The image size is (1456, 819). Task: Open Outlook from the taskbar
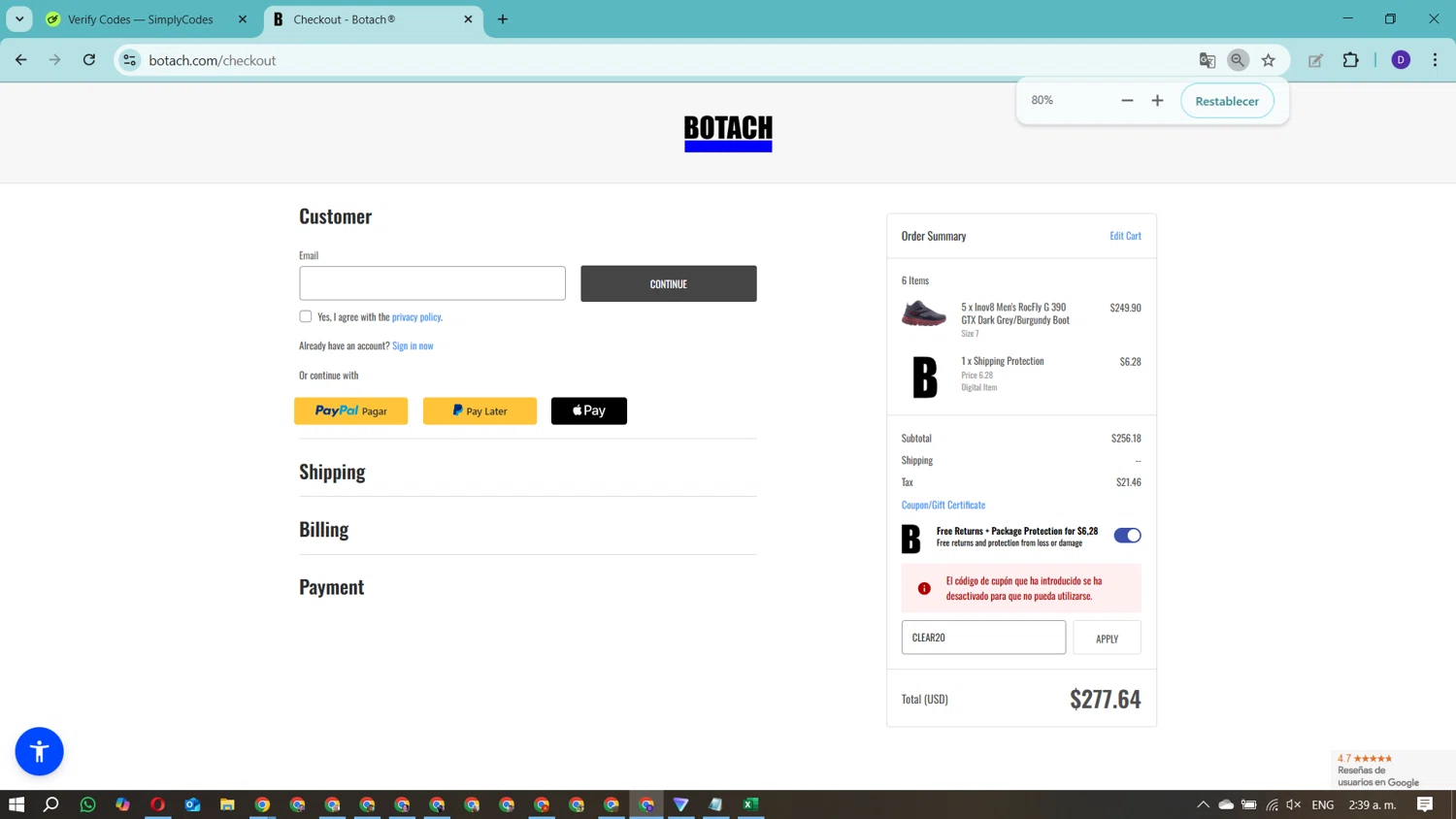192,804
